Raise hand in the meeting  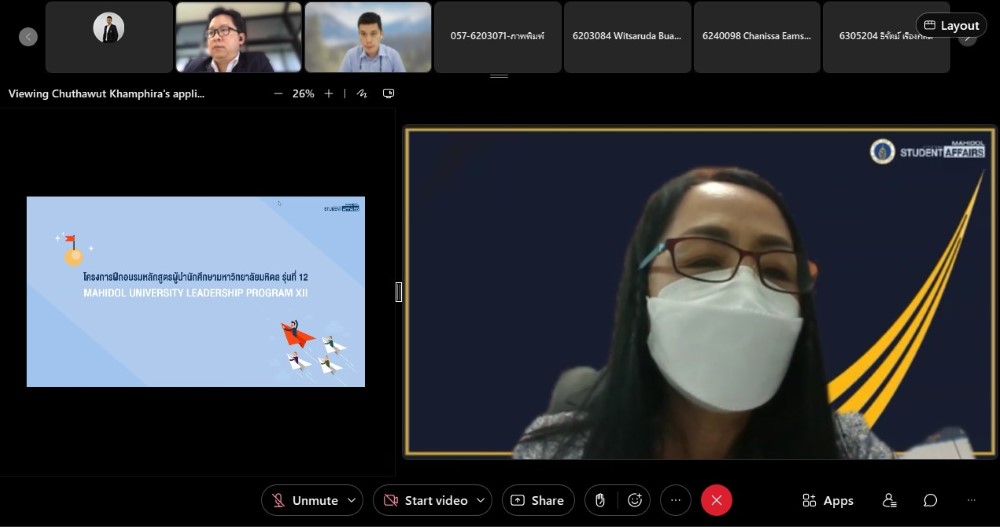(600, 500)
